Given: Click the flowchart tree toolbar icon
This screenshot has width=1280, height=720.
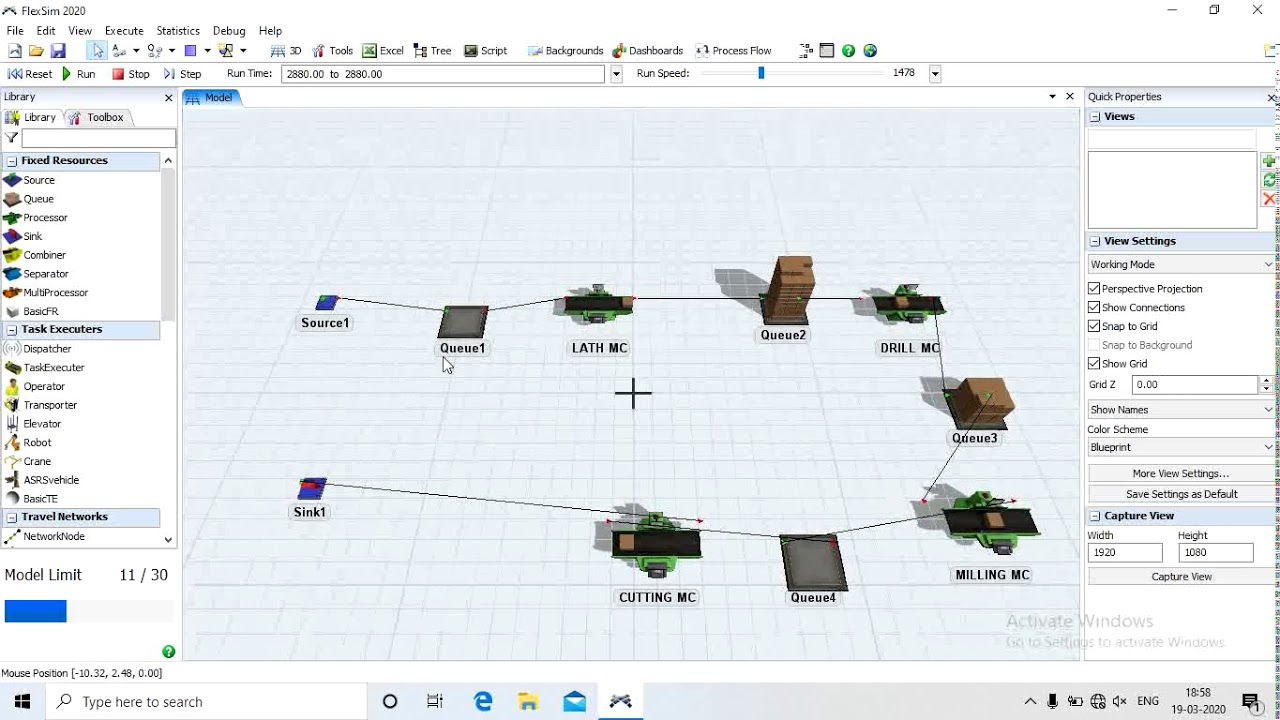Looking at the screenshot, I should pos(806,50).
